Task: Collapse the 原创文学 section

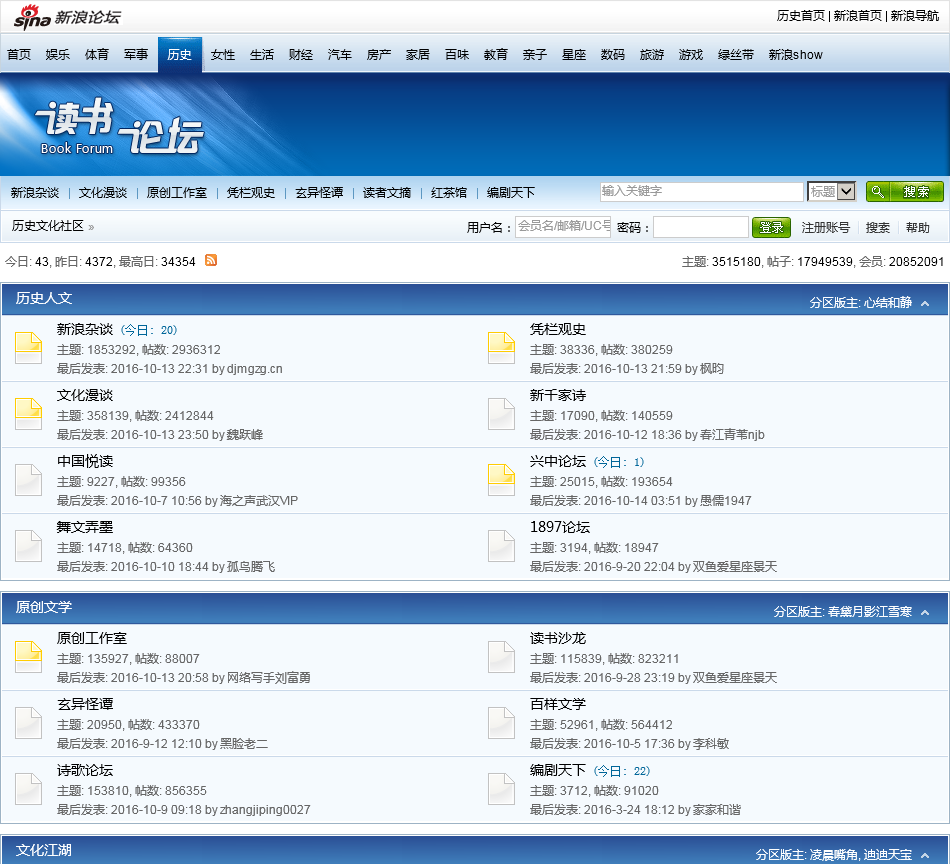Action: (x=925, y=612)
